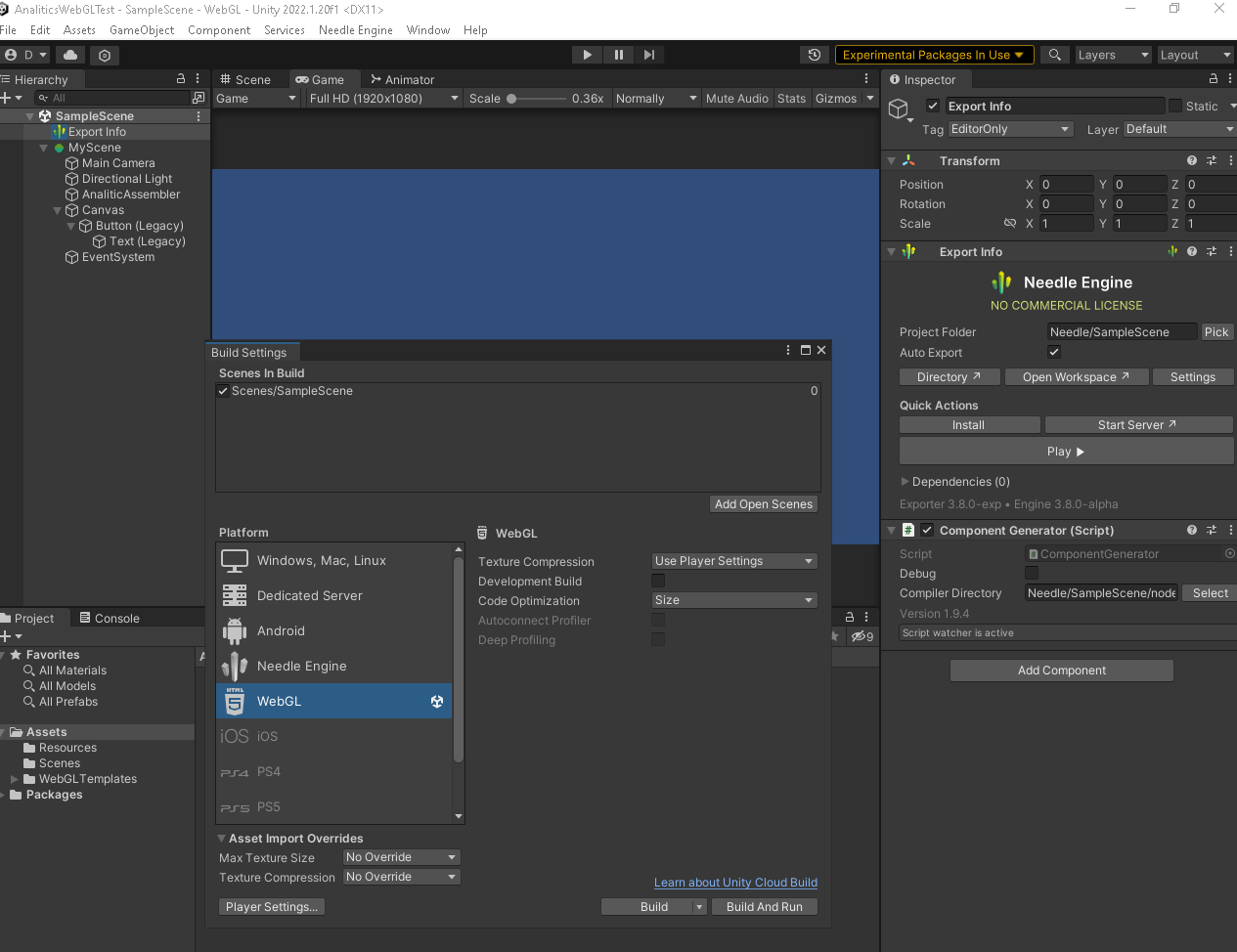Open Code Optimization Size dropdown
The width and height of the screenshot is (1237, 952).
pyautogui.click(x=734, y=600)
